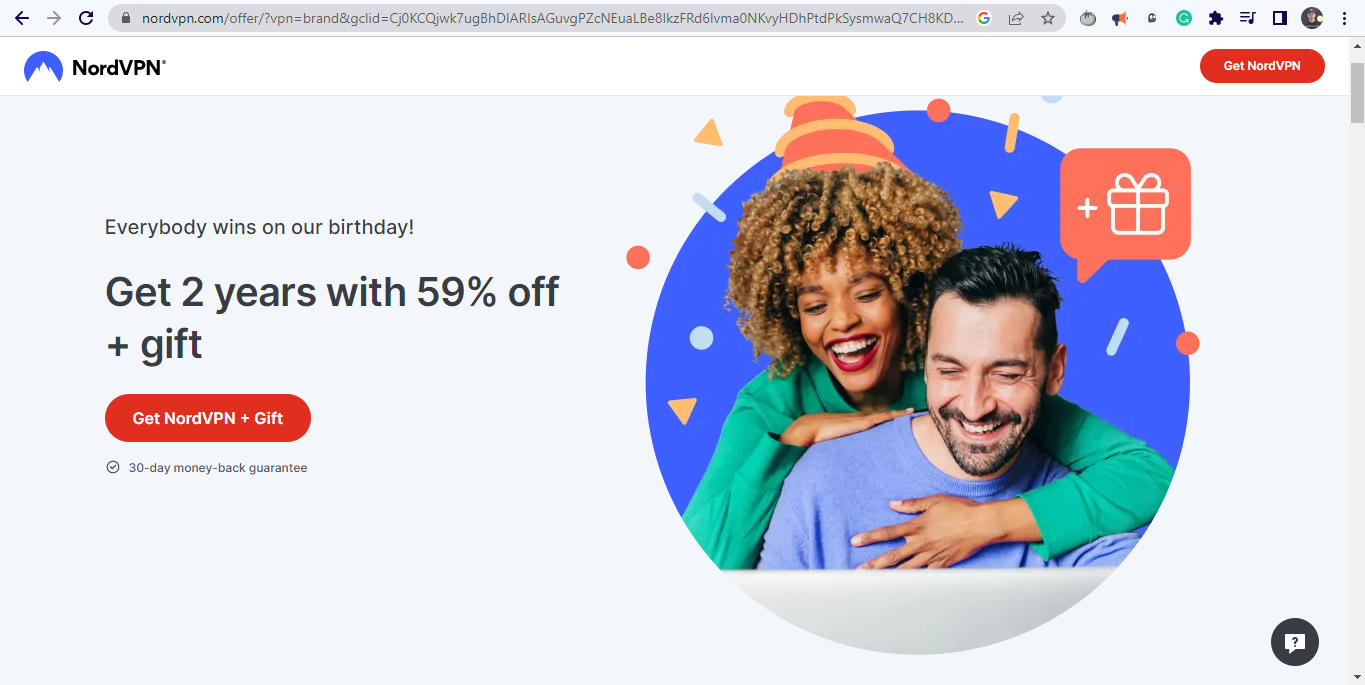Open the media control playlist icon
Image resolution: width=1365 pixels, height=685 pixels.
tap(1247, 18)
